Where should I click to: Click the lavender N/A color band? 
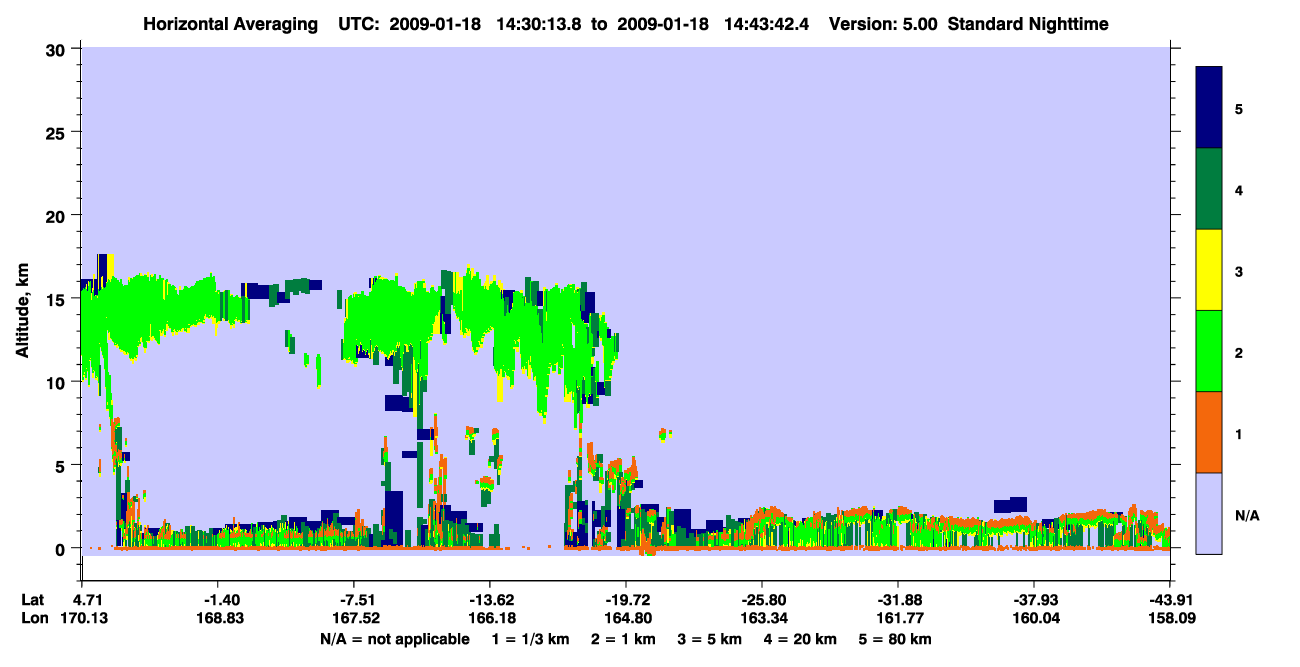pyautogui.click(x=1209, y=513)
